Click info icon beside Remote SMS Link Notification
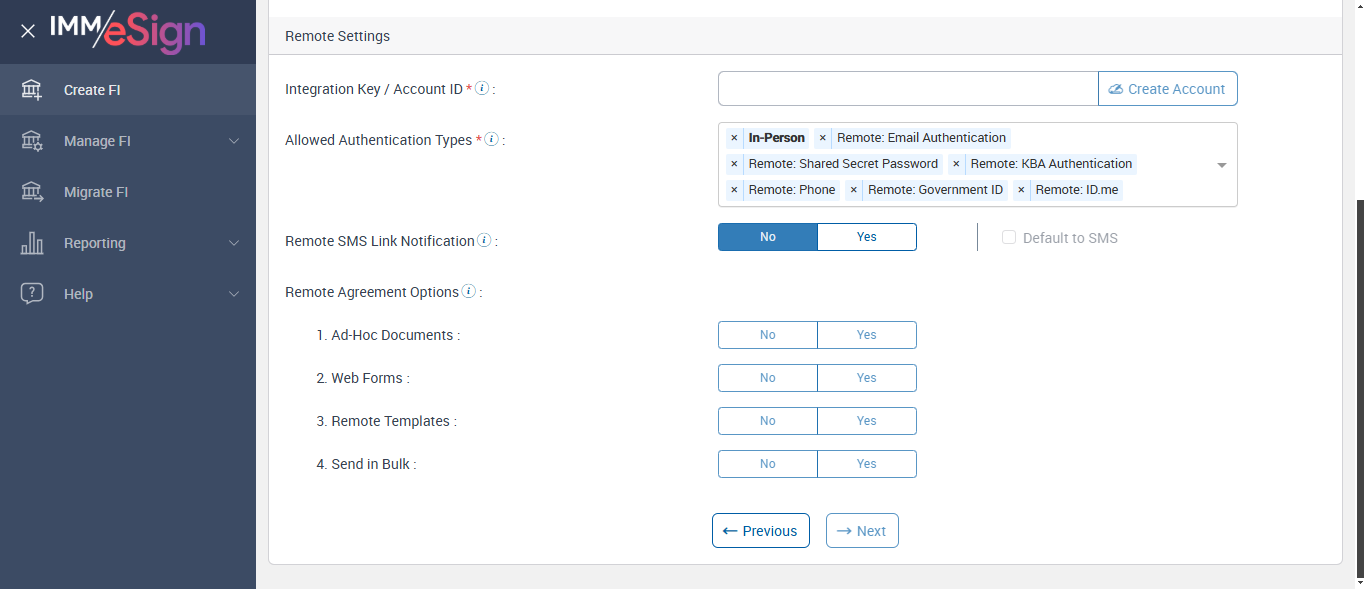1366x589 pixels. [x=484, y=240]
